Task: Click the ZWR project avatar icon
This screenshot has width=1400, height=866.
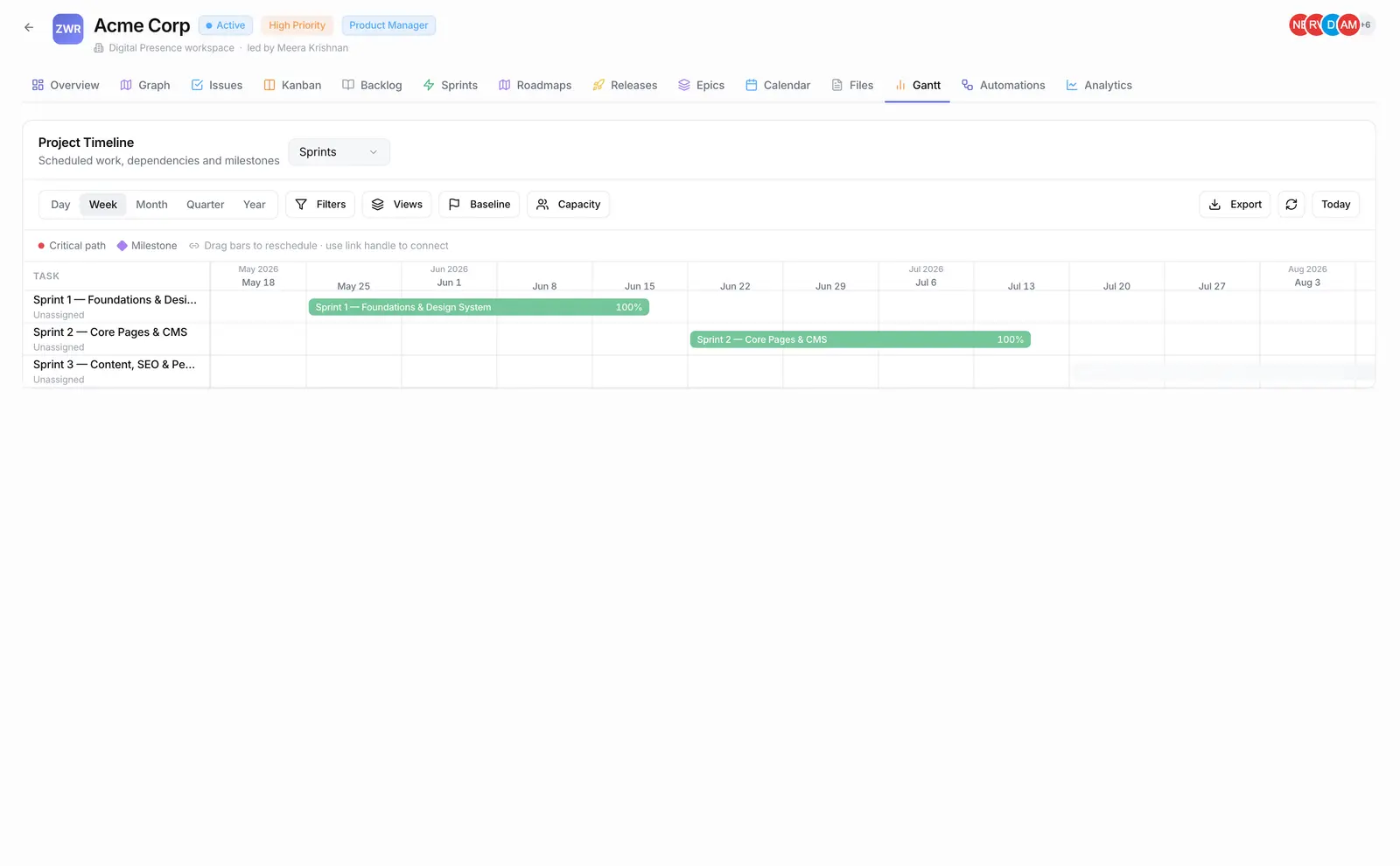Action: tap(68, 29)
